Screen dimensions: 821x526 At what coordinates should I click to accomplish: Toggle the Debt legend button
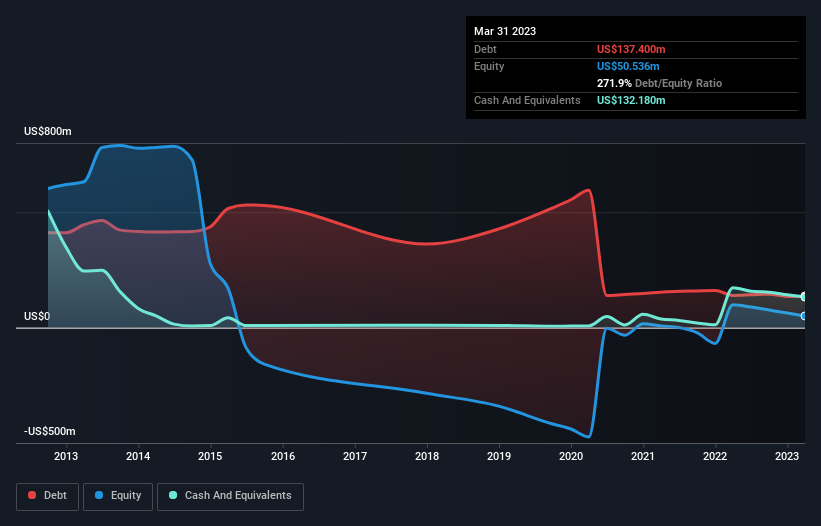[x=47, y=496]
